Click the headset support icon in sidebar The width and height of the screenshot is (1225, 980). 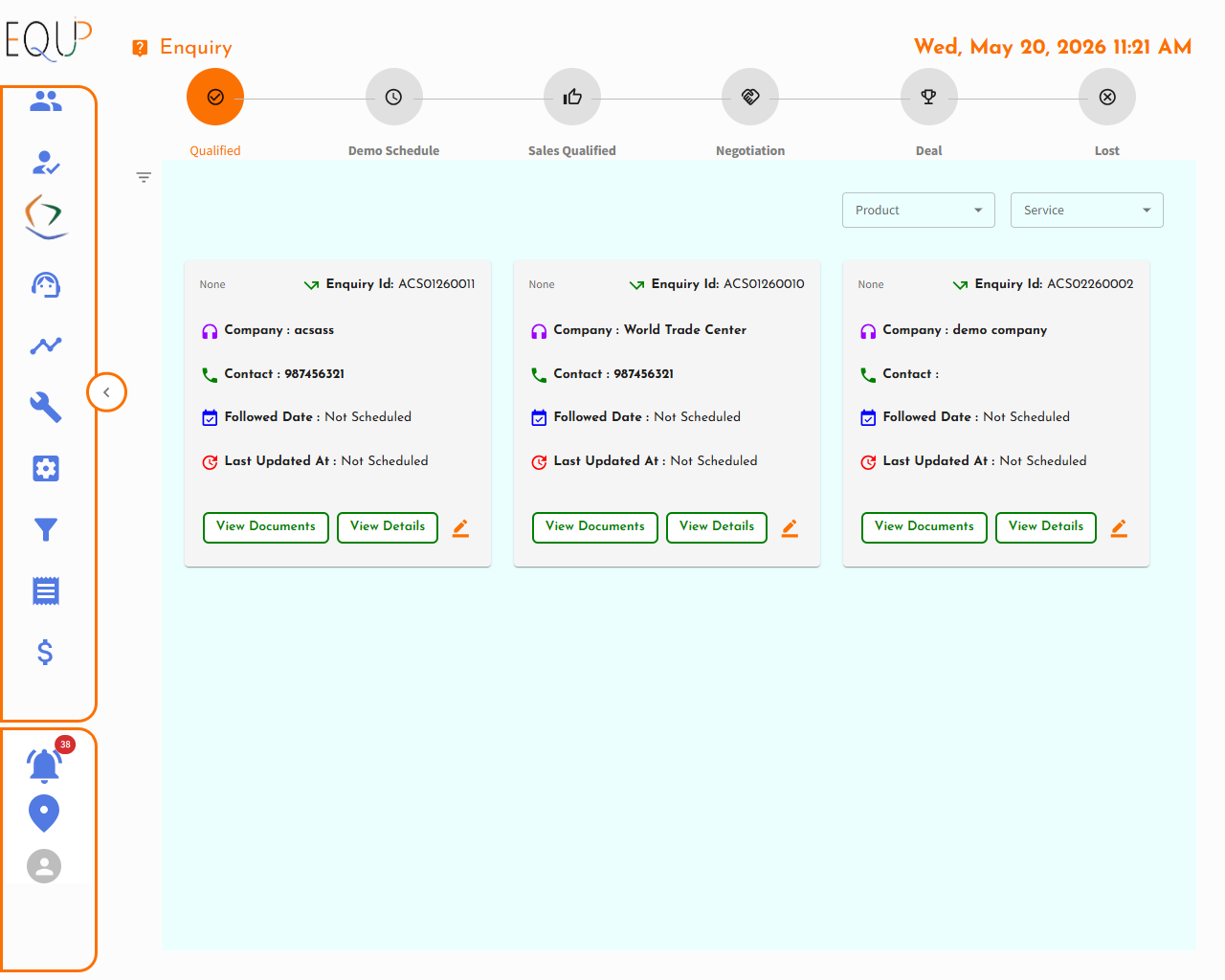click(x=46, y=285)
